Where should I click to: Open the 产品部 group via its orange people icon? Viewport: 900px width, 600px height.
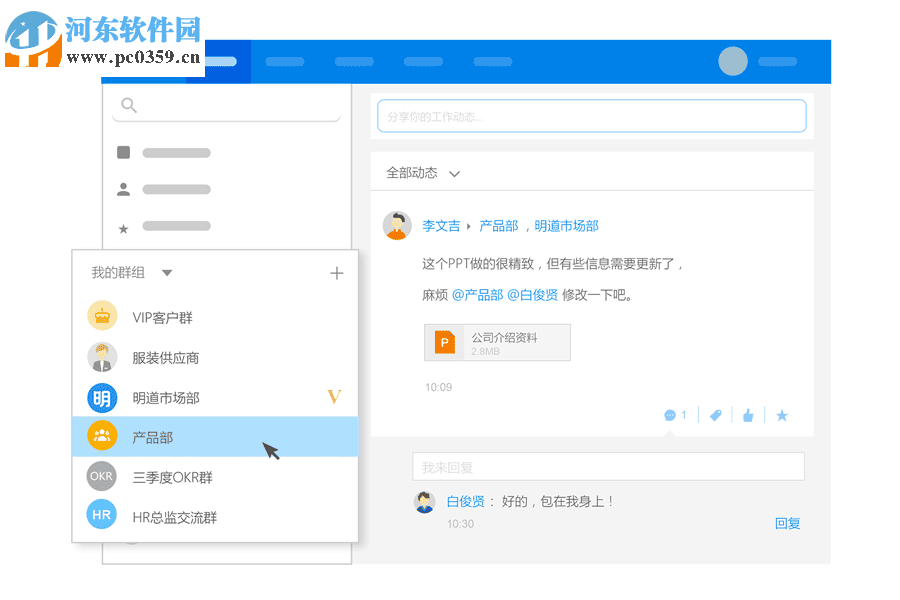click(102, 437)
